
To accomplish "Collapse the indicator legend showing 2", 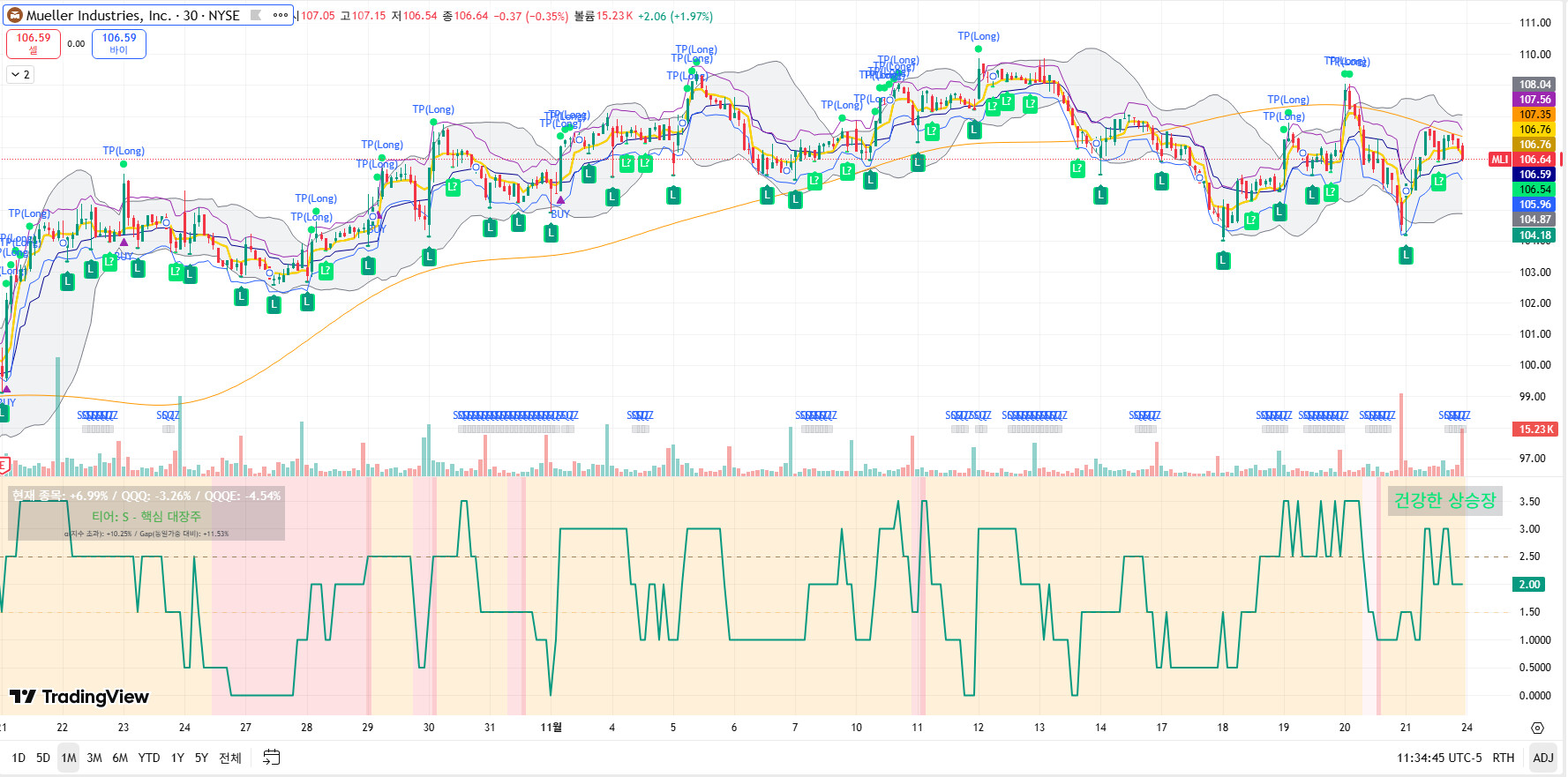I will point(20,75).
